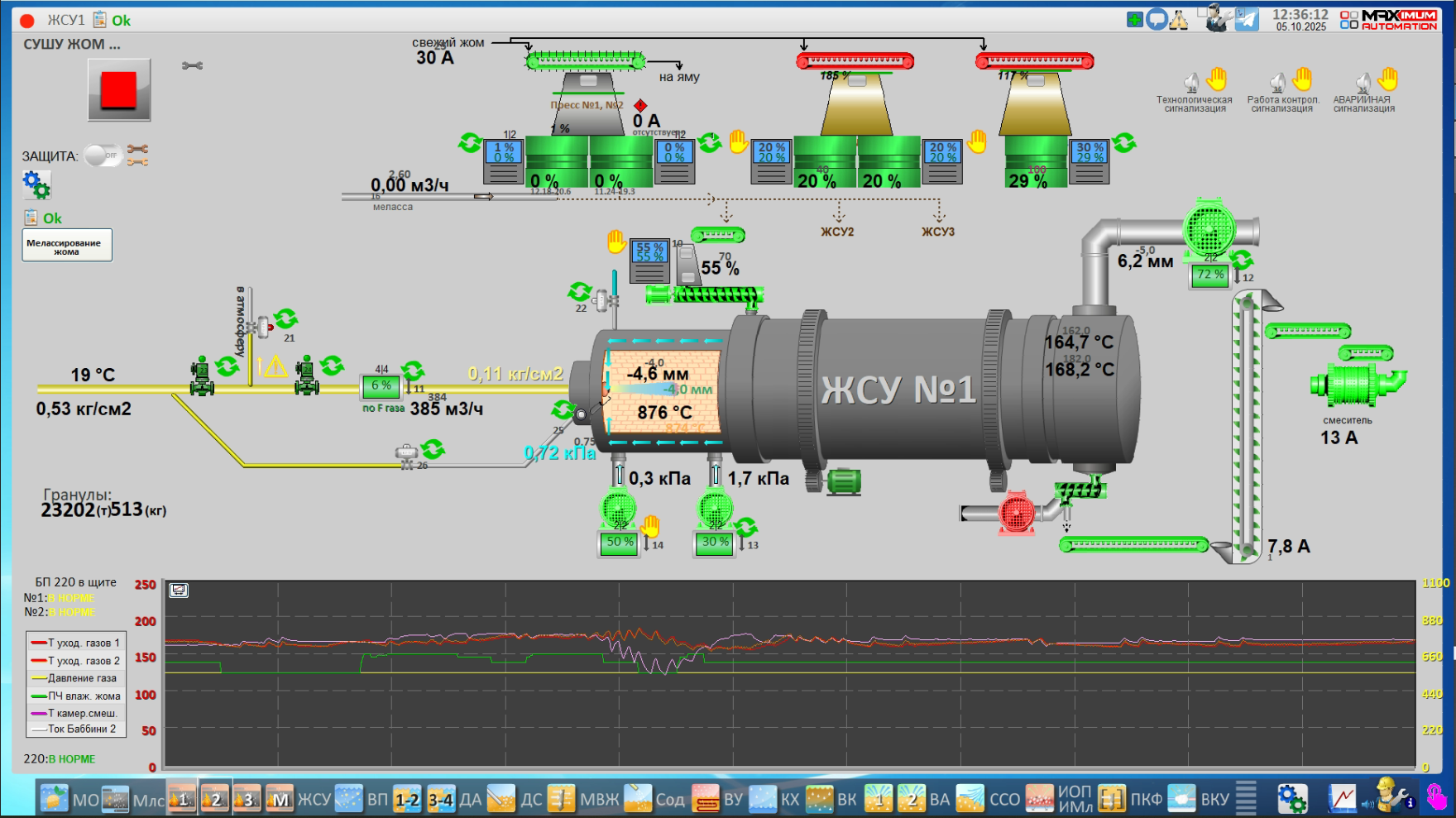Open the trend chart icon in bottom bar

coord(1343,799)
